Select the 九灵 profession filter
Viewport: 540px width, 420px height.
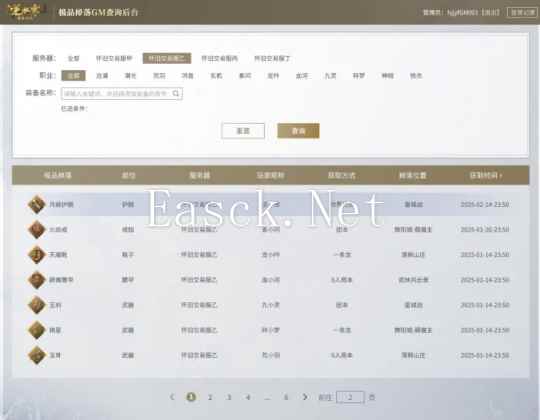point(330,76)
